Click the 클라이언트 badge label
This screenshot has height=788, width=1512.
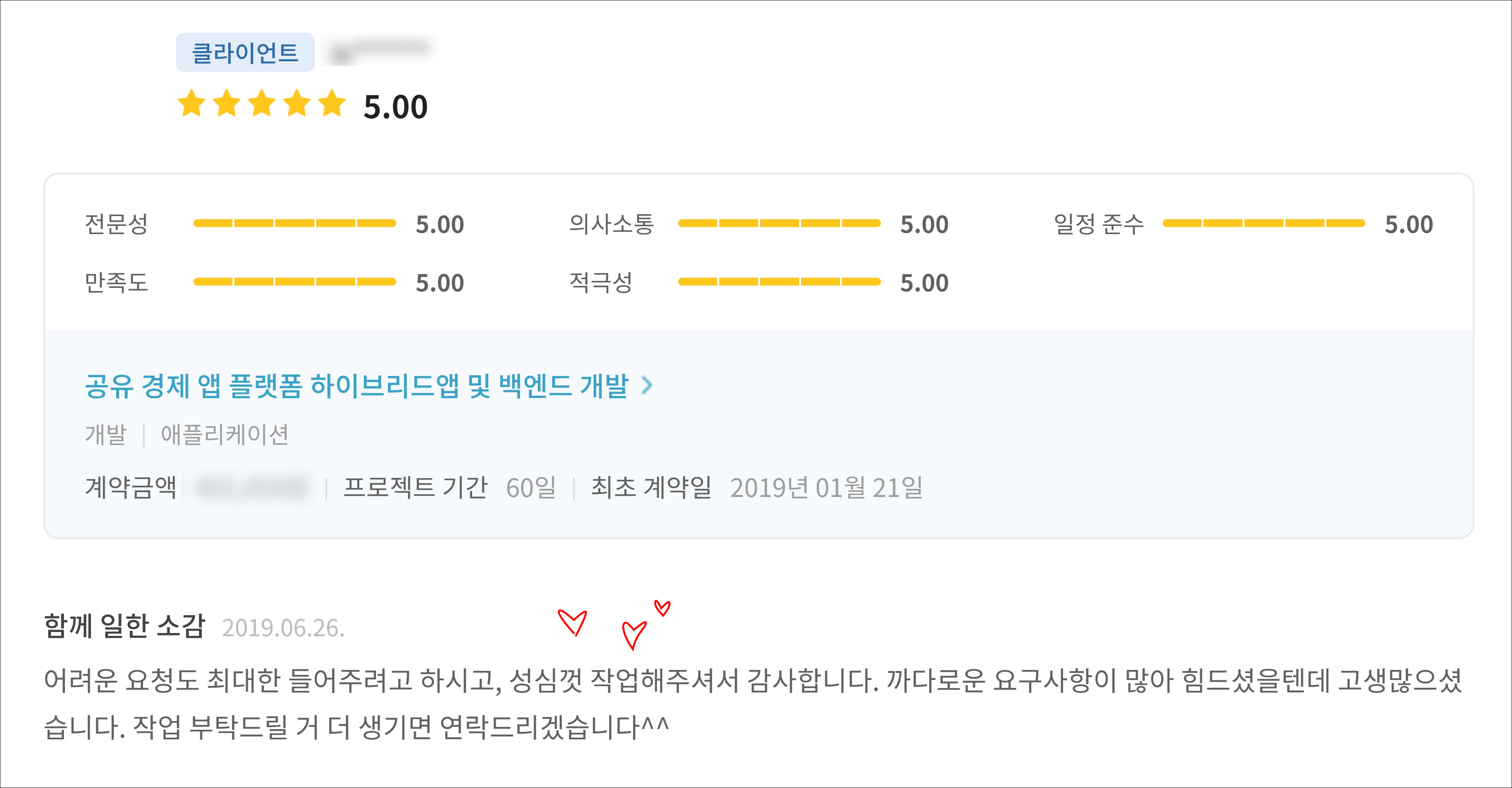tap(245, 53)
